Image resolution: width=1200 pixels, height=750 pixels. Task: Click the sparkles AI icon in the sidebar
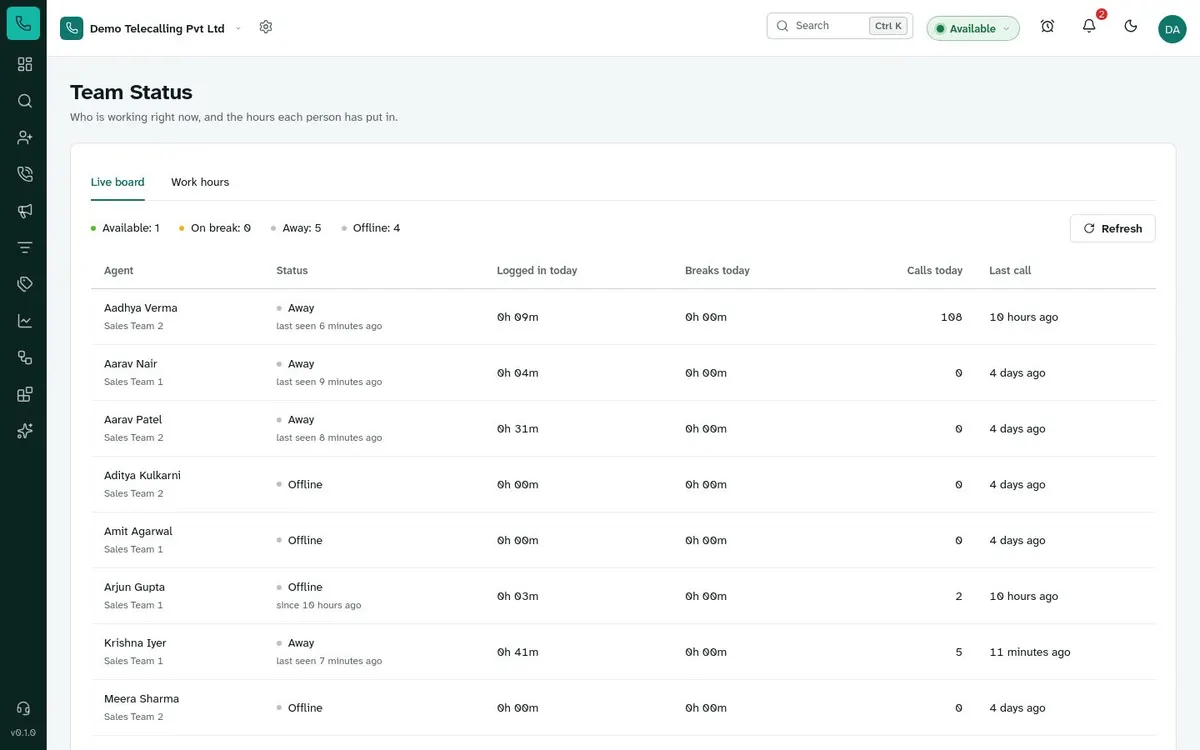tap(25, 431)
